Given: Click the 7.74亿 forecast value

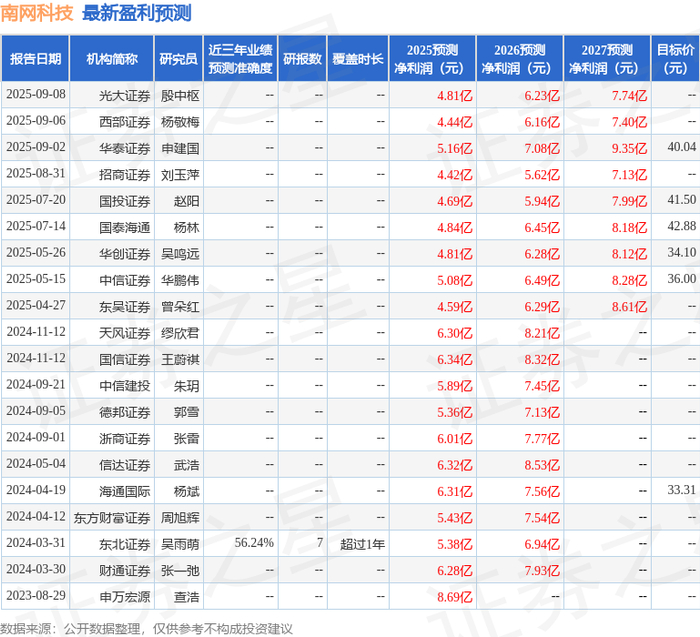Looking at the screenshot, I should pos(629,96).
